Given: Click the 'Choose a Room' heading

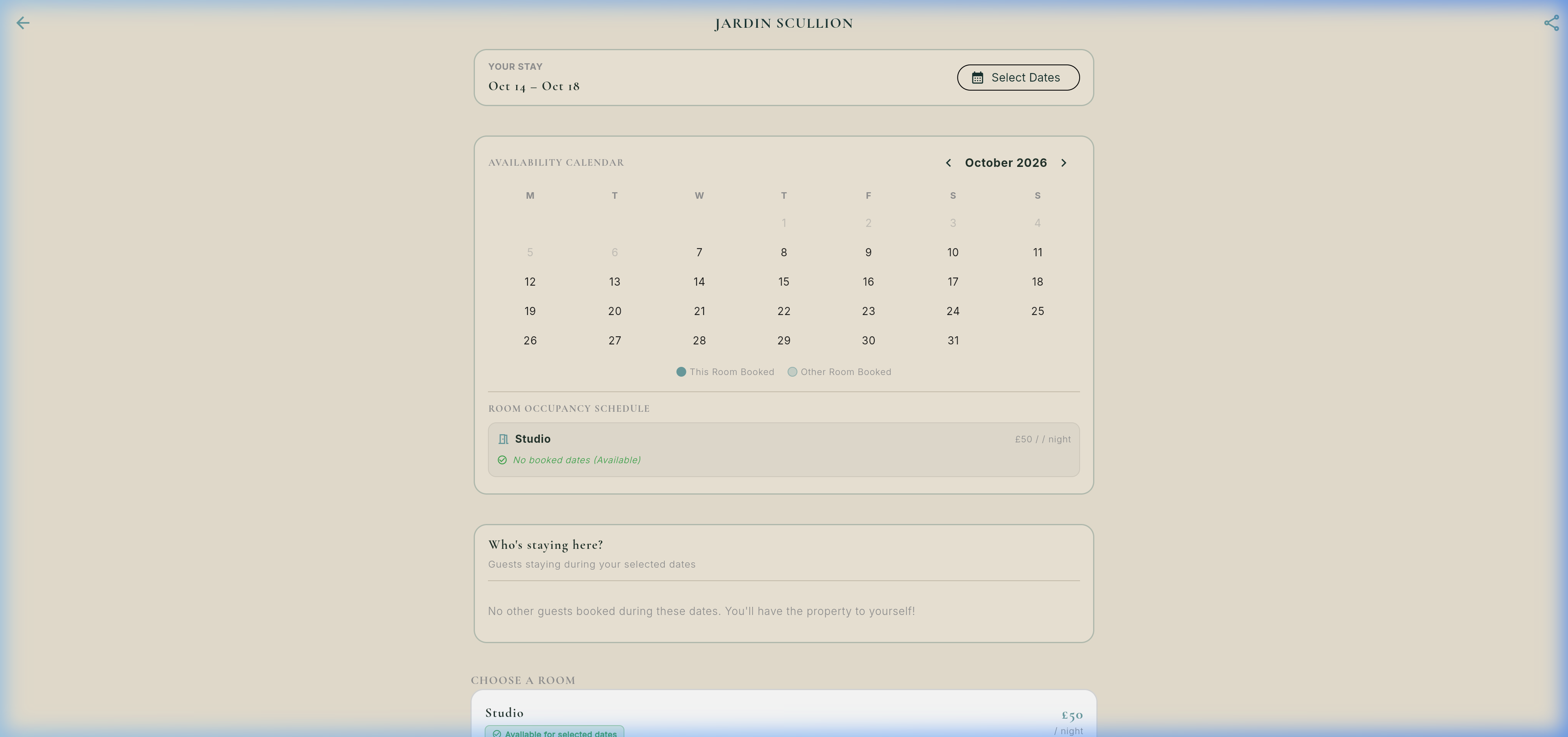Looking at the screenshot, I should click(x=523, y=680).
